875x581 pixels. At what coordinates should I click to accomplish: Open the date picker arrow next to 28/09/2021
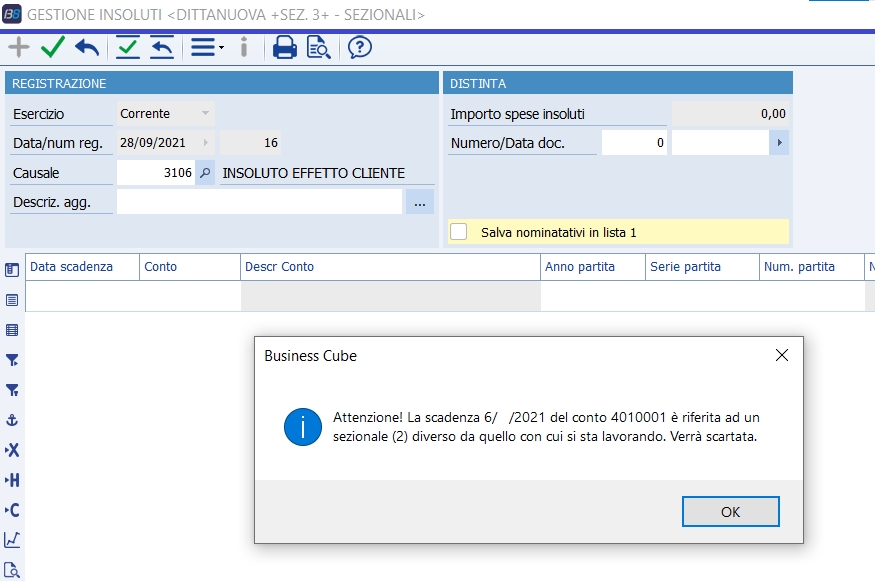click(x=206, y=143)
